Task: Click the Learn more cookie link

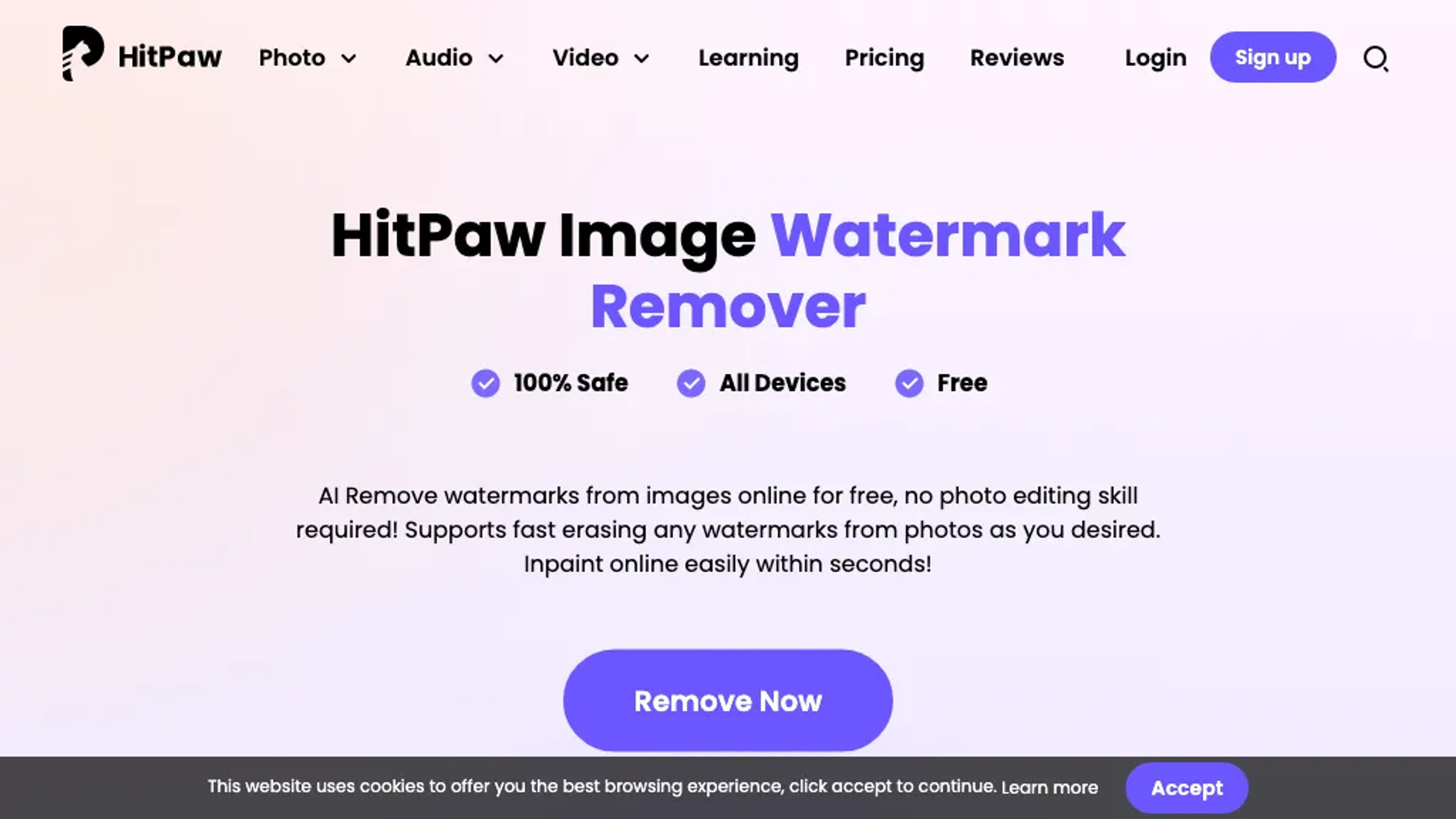Action: 1050,787
